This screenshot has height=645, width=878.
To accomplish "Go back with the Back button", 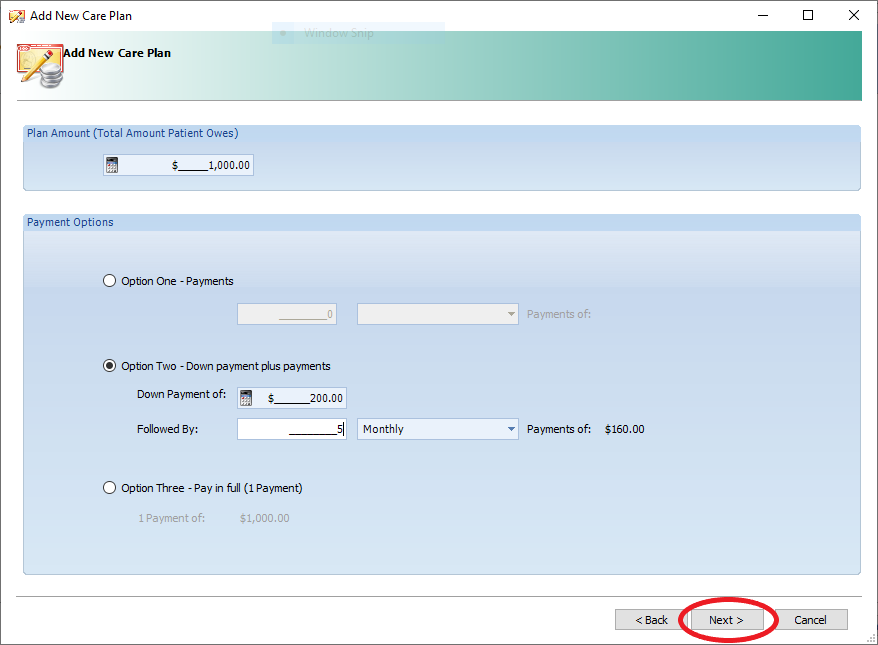I will [651, 620].
